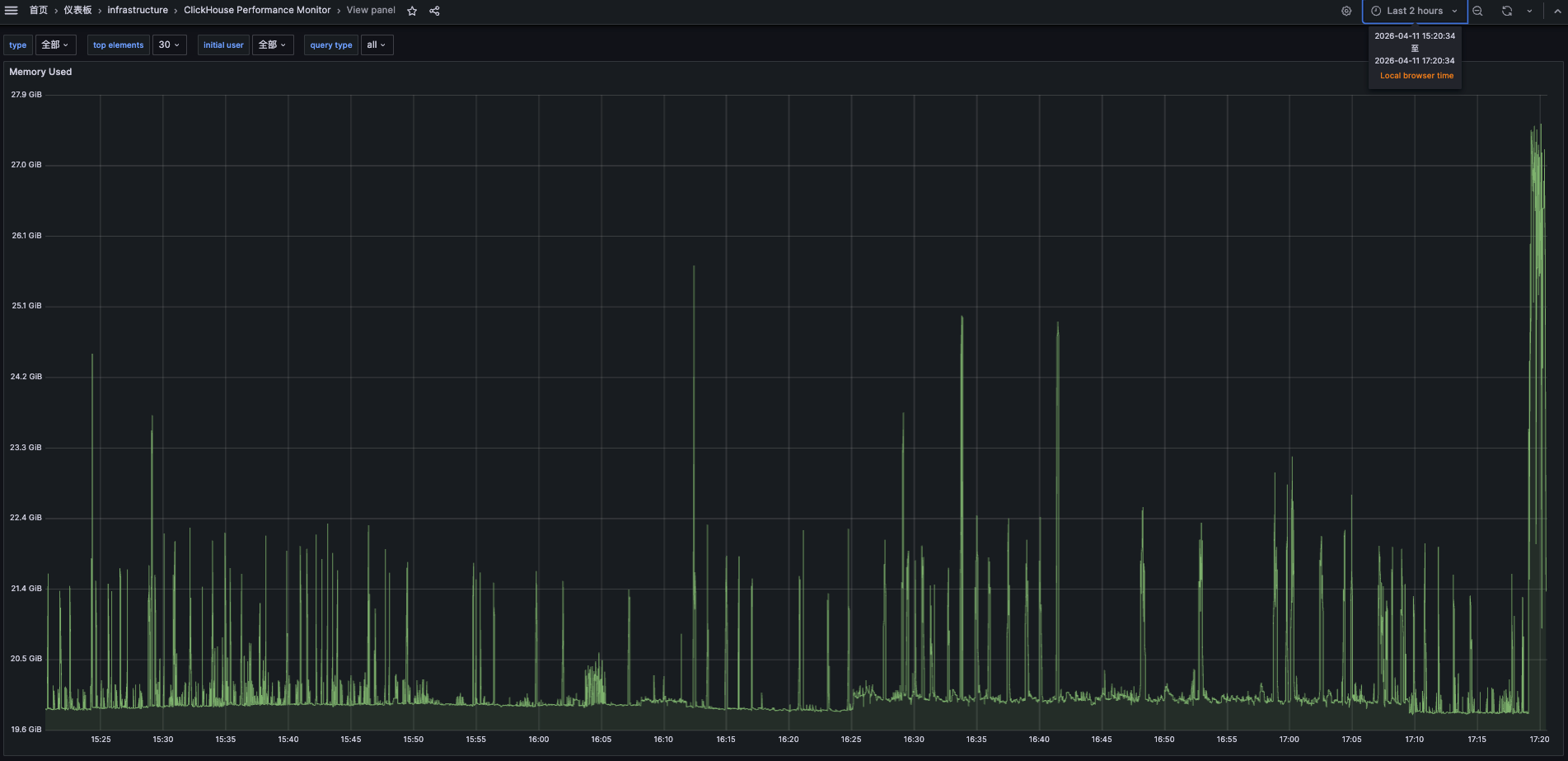The image size is (1568, 761).
Task: Open dashboard settings via the gear icon
Action: [x=1346, y=11]
